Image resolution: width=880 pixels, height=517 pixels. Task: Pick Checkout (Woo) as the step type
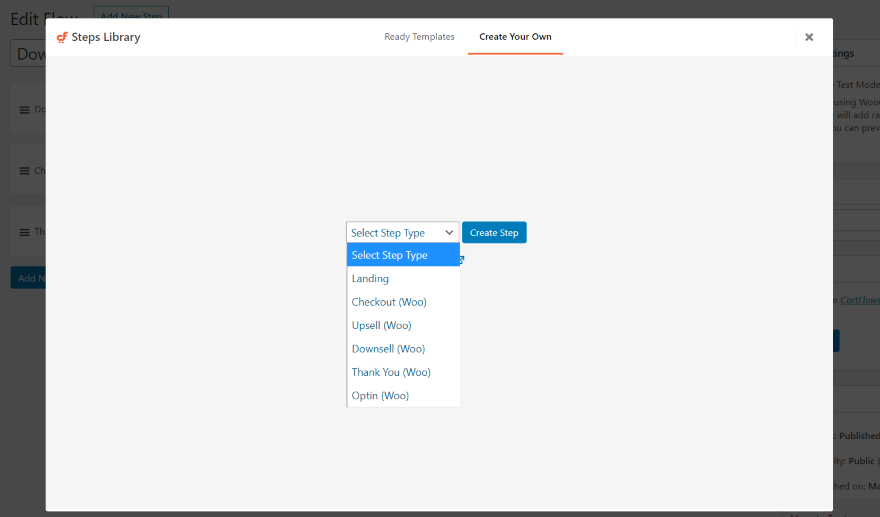pyautogui.click(x=403, y=302)
